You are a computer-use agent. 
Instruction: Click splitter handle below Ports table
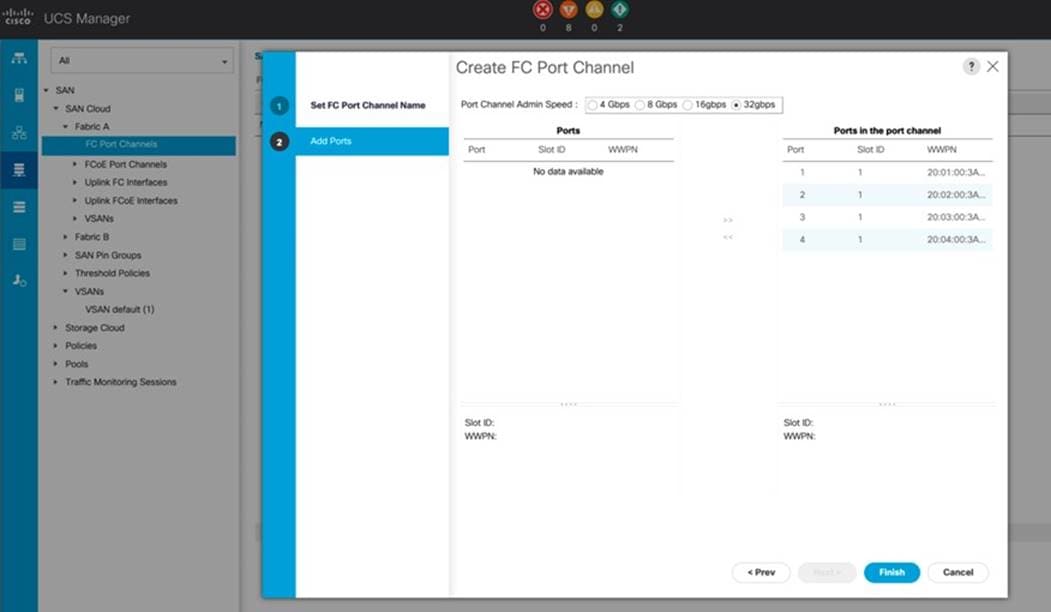coord(568,404)
